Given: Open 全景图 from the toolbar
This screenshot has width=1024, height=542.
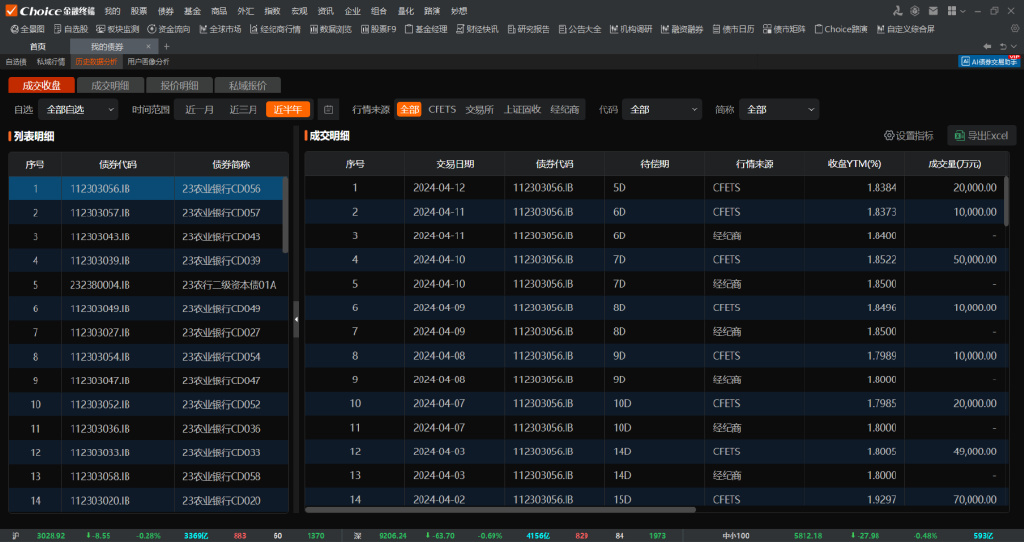Looking at the screenshot, I should 27,29.
